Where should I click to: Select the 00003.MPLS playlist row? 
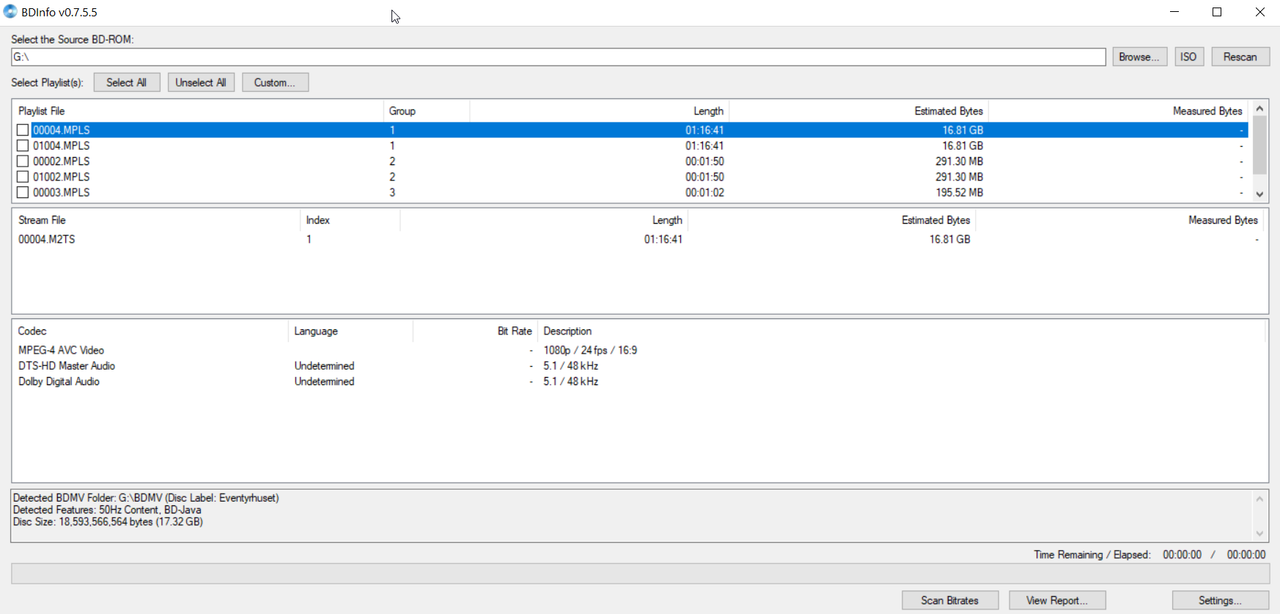coord(631,192)
